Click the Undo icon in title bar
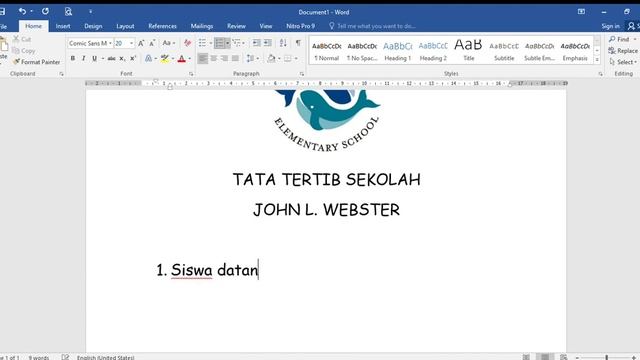This screenshot has height=360, width=640. coord(22,11)
